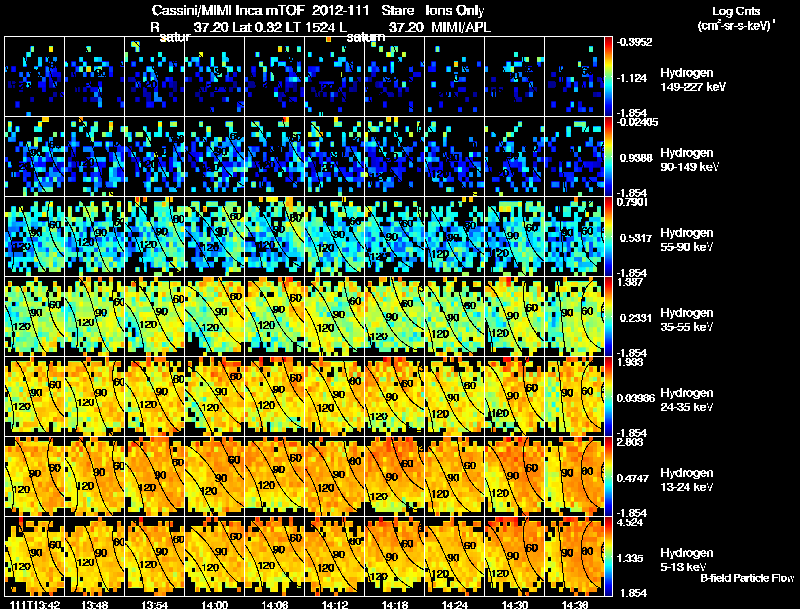Click the 'Lat 0.32' header value

coord(256,28)
